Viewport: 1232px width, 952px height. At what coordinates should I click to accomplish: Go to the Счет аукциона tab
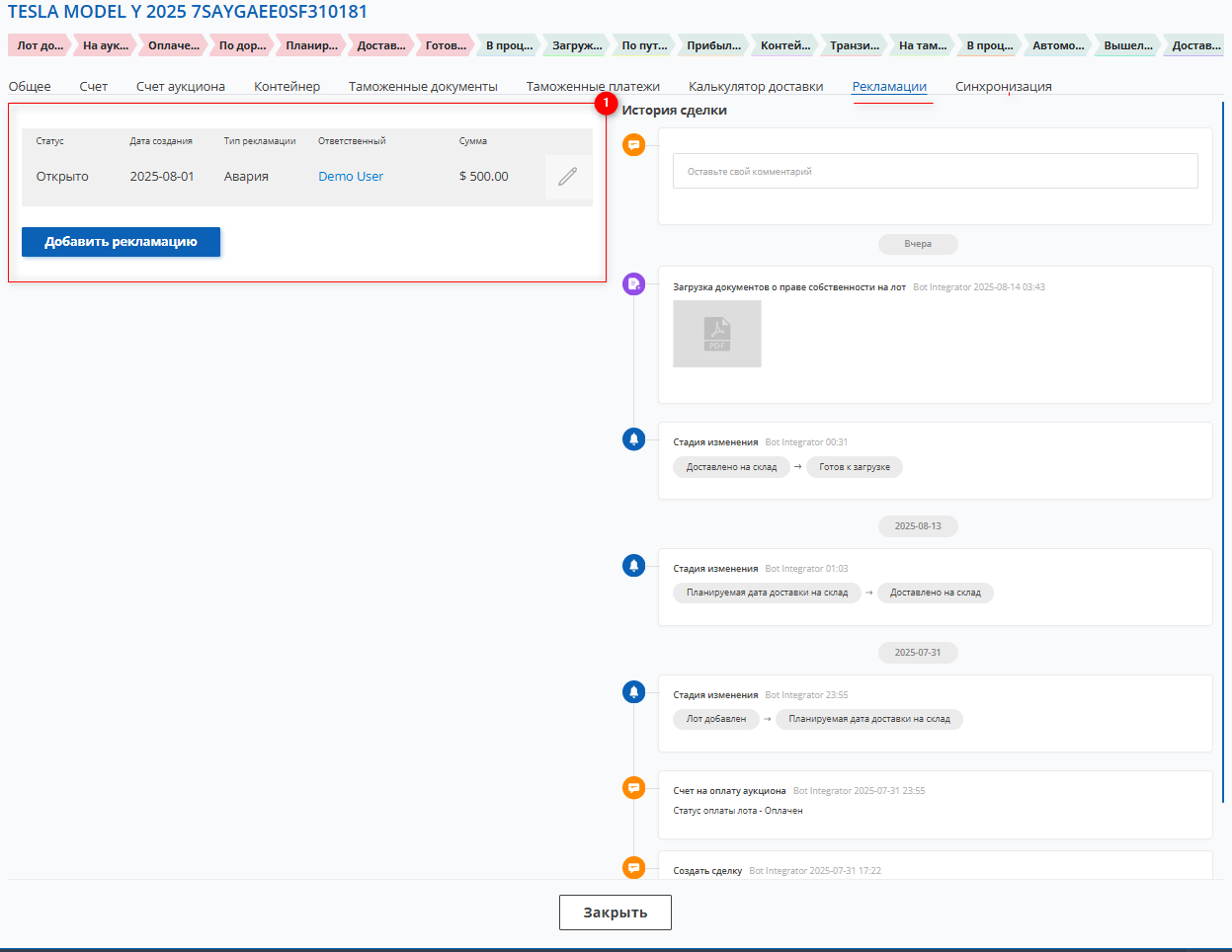(x=181, y=87)
